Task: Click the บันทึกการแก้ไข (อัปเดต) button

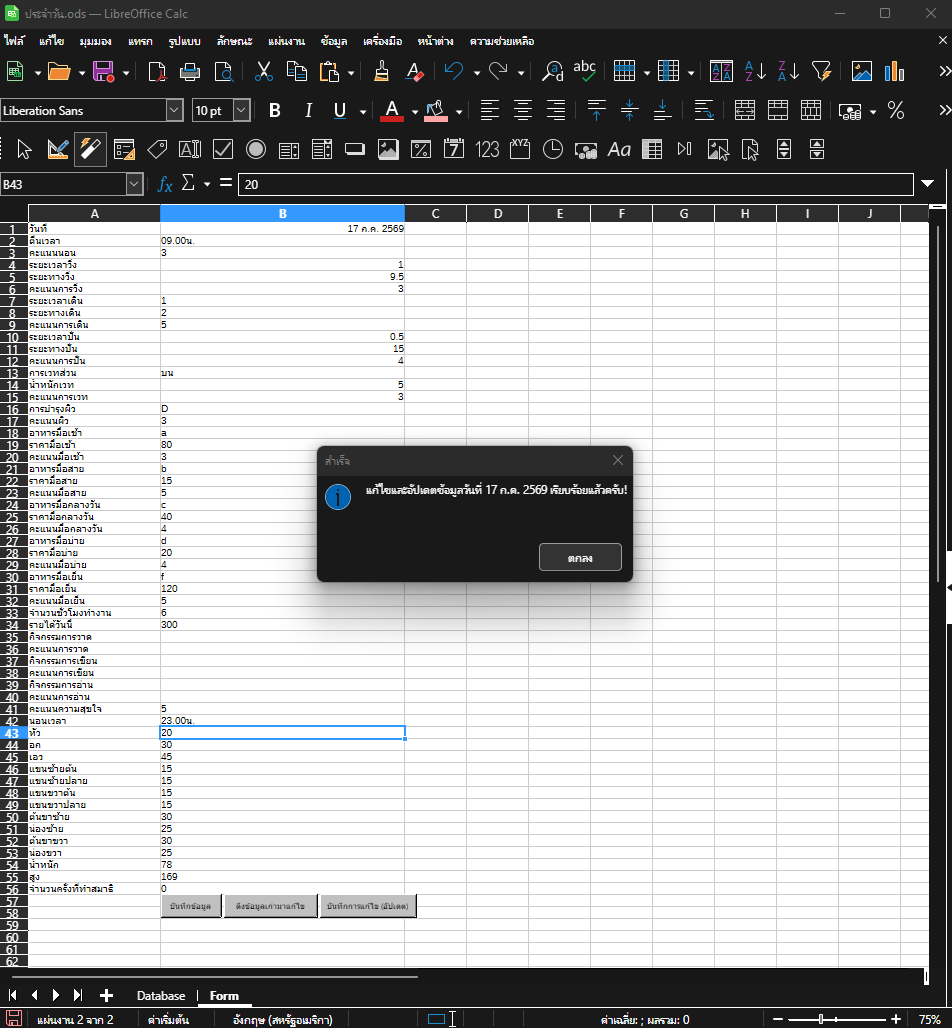Action: pos(368,906)
